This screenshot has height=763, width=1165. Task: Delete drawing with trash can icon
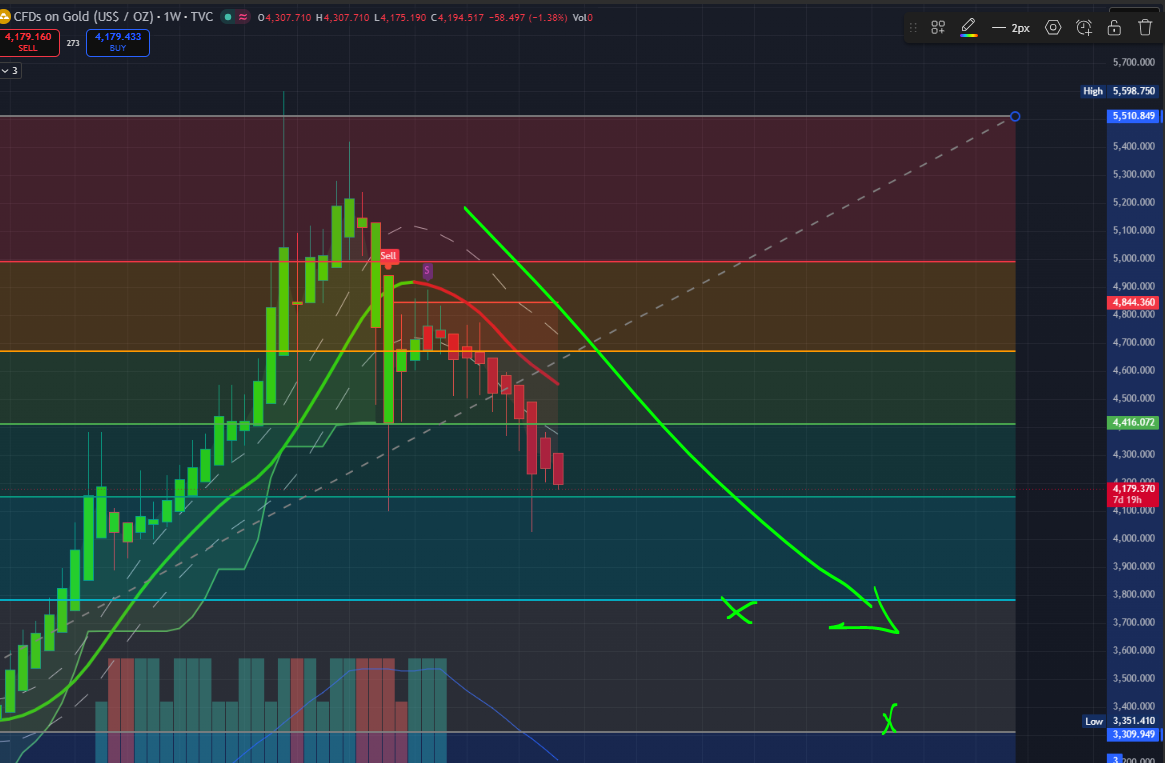pos(1145,27)
